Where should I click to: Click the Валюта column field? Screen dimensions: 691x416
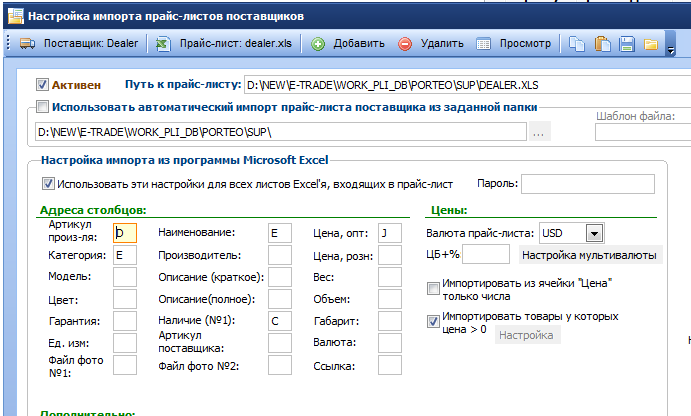coord(390,343)
